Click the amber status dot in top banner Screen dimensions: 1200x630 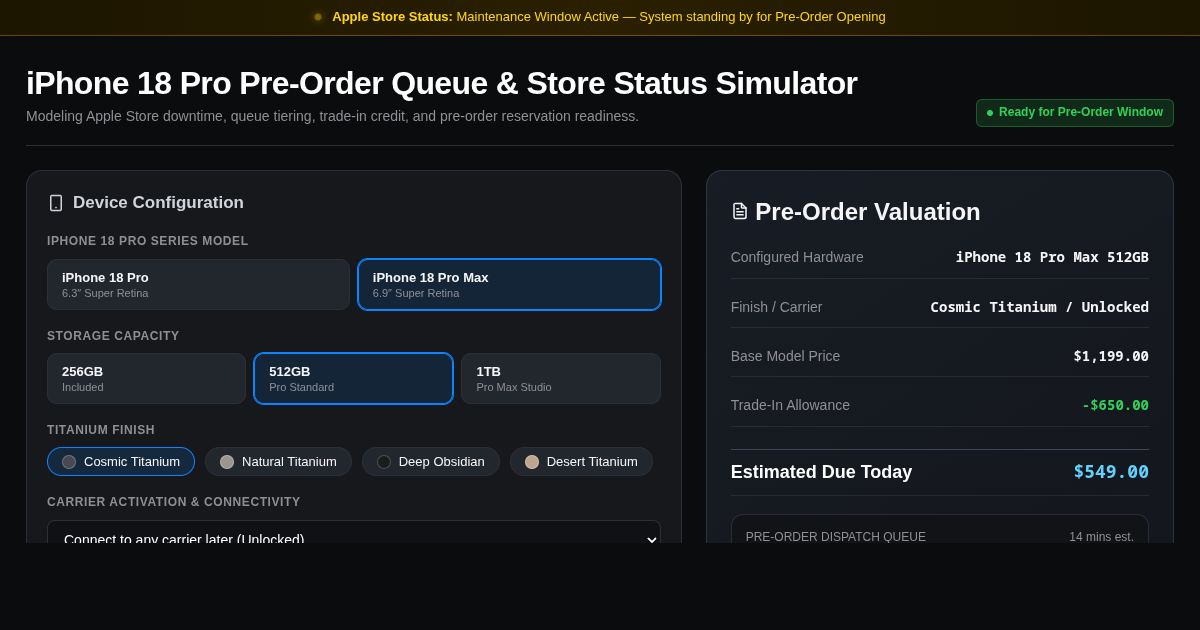[318, 17]
